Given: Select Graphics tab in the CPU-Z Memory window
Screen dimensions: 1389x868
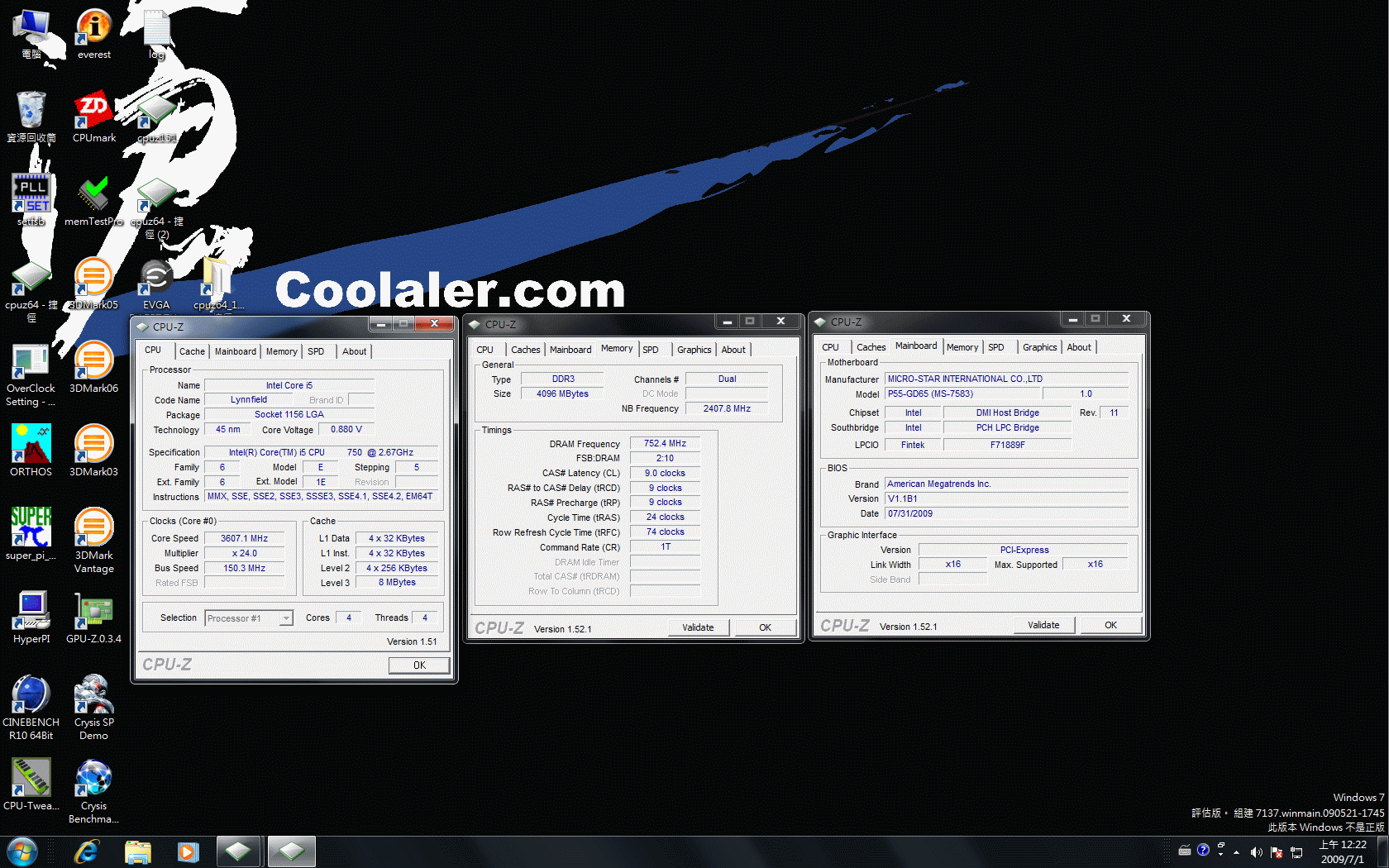Looking at the screenshot, I should click(x=694, y=350).
